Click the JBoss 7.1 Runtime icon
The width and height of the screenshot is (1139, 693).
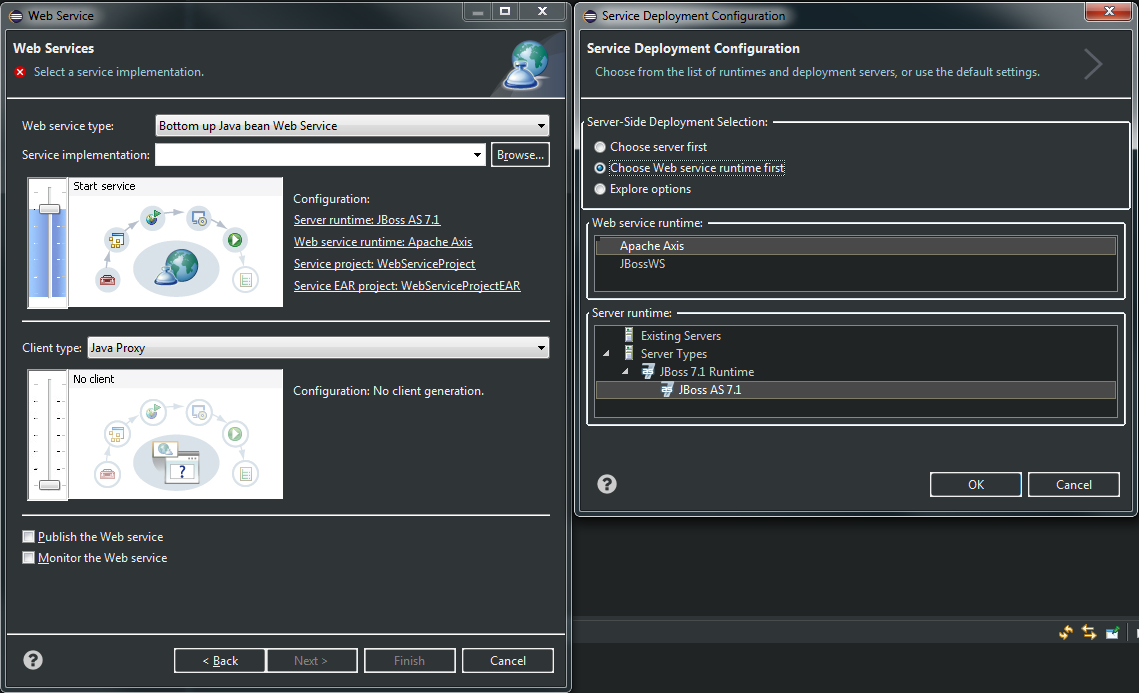coord(648,371)
